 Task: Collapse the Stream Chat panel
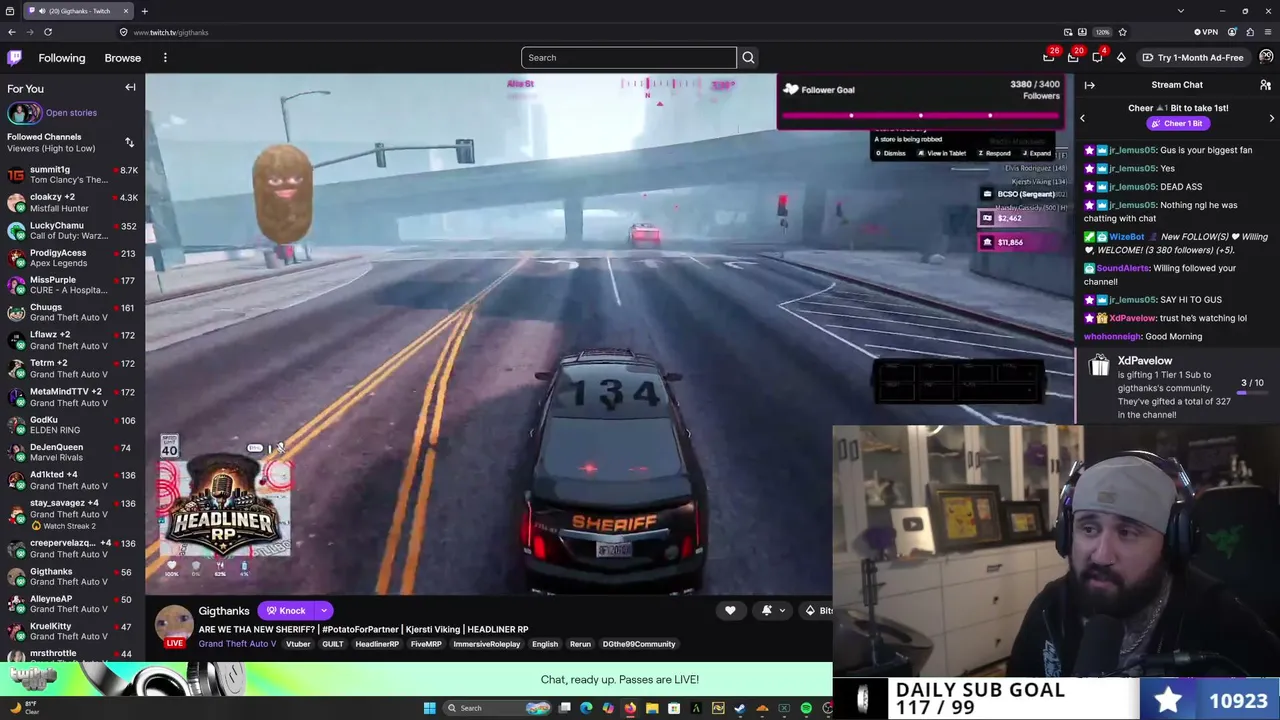point(1090,85)
